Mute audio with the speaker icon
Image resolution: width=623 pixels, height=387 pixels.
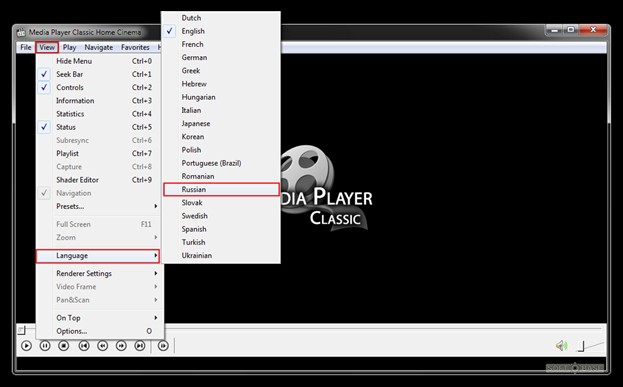(x=561, y=346)
